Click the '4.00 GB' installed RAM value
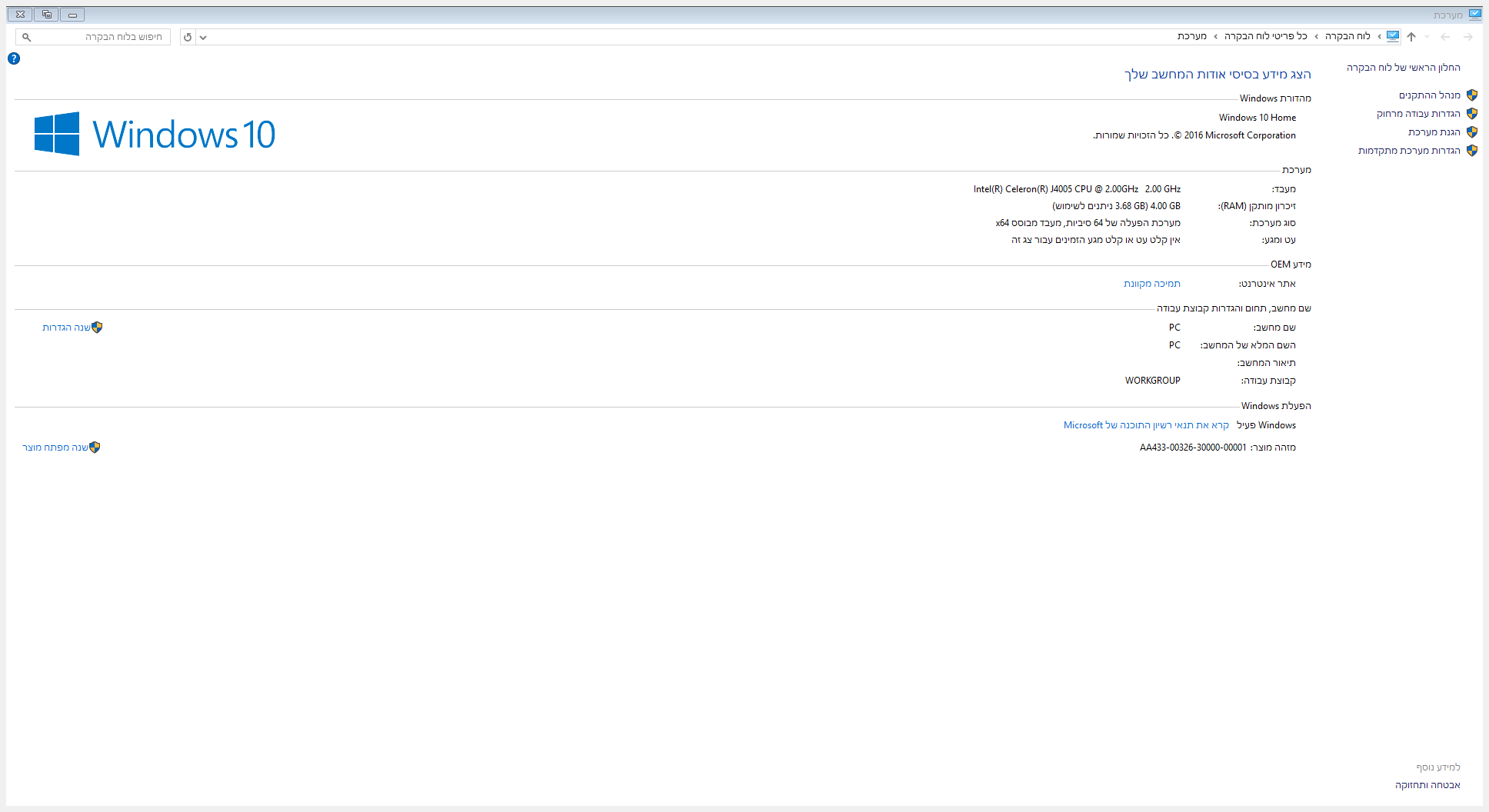Viewport: 1489px width, 812px height. click(x=1116, y=206)
